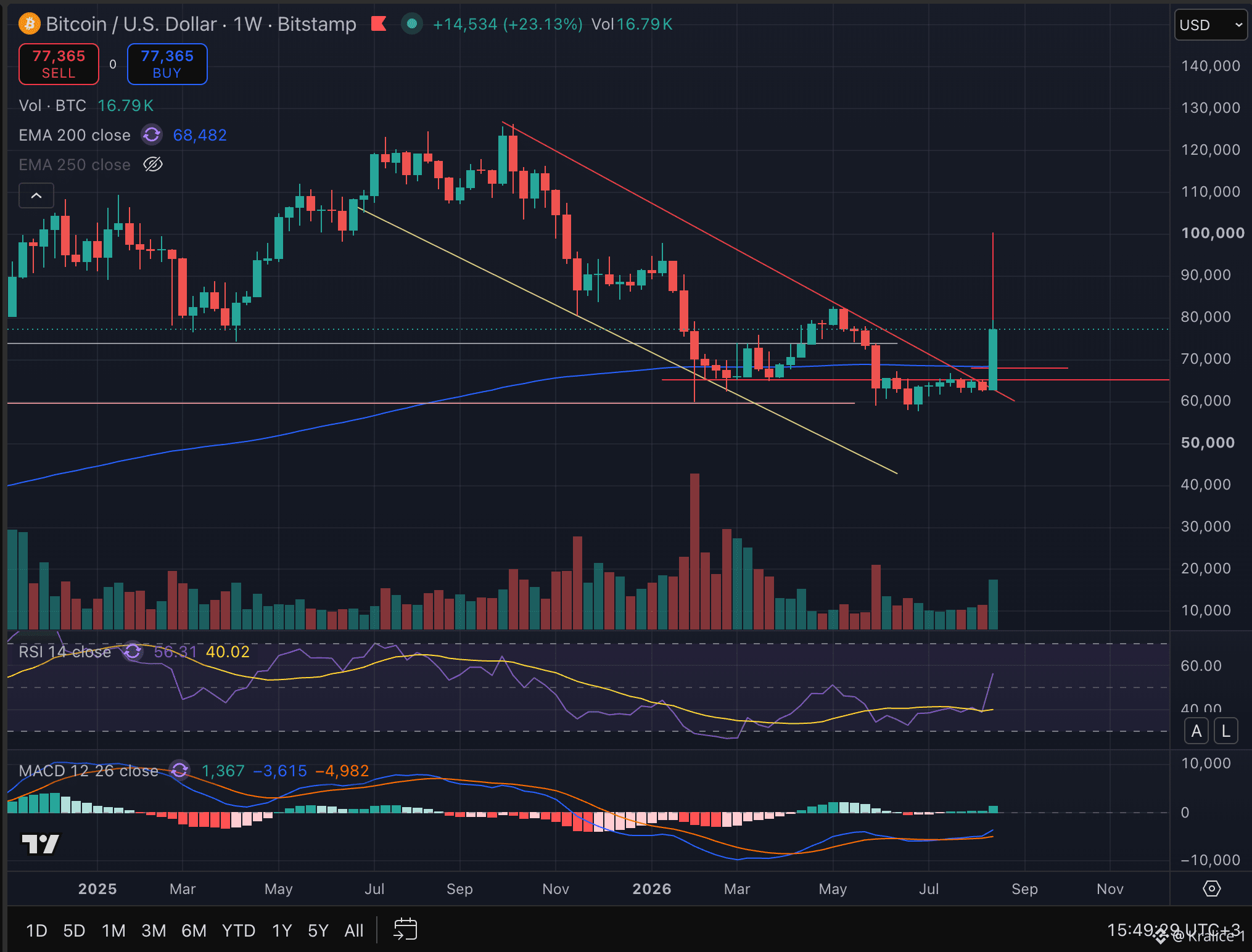Click the 77,365 SELL button
1252x952 pixels.
coord(59,64)
